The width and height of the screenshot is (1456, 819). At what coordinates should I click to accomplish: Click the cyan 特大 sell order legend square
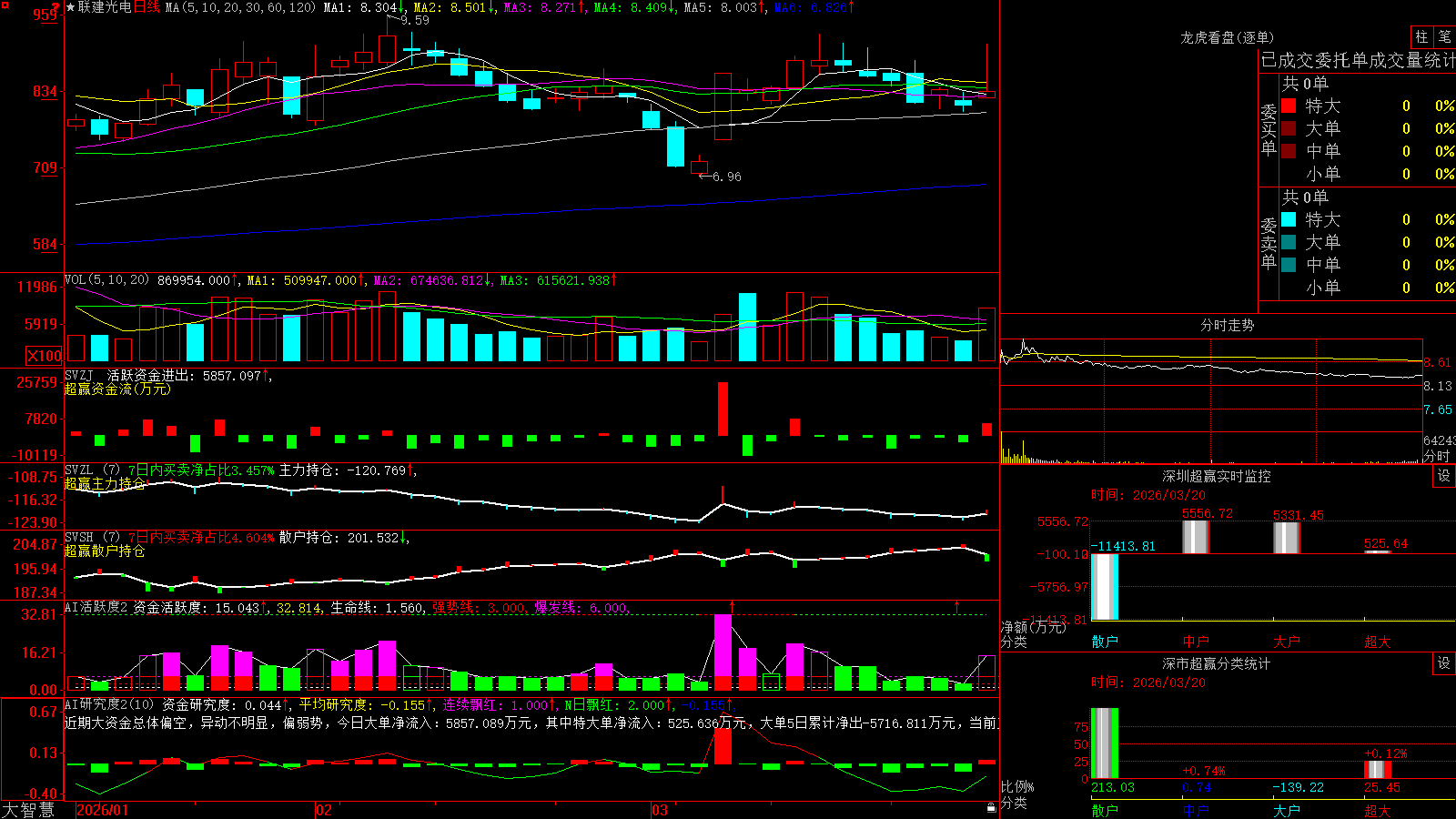1289,219
